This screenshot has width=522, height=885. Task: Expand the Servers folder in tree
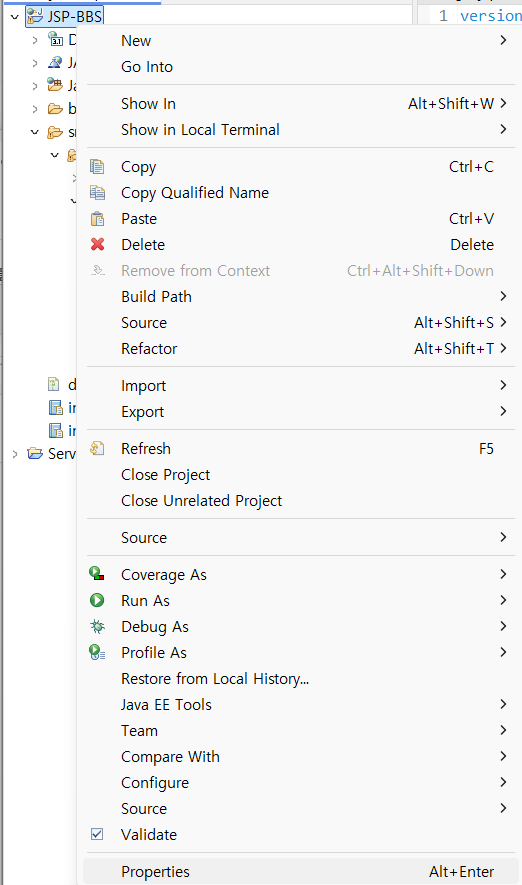tap(15, 454)
